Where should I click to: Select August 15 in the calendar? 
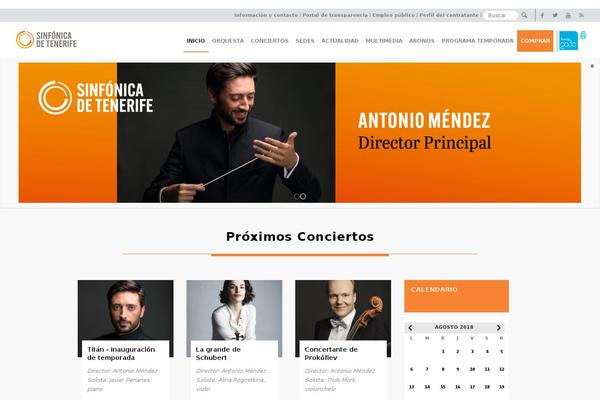click(x=443, y=387)
